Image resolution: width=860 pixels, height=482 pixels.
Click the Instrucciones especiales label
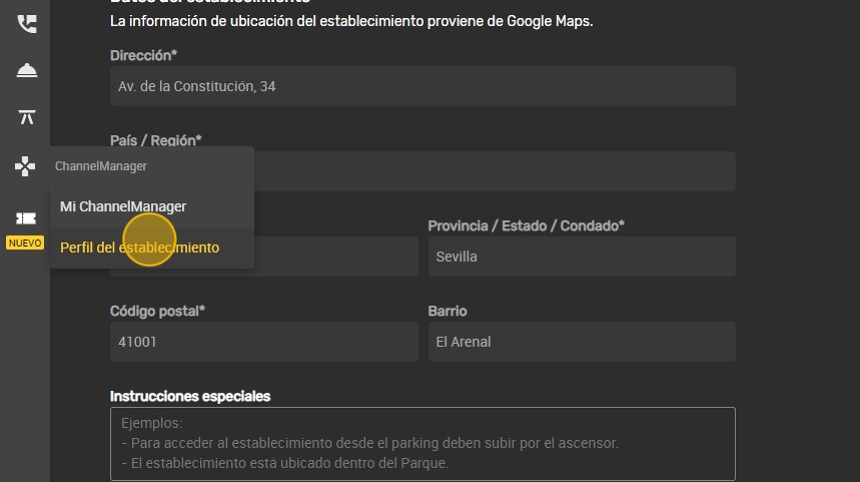click(190, 397)
